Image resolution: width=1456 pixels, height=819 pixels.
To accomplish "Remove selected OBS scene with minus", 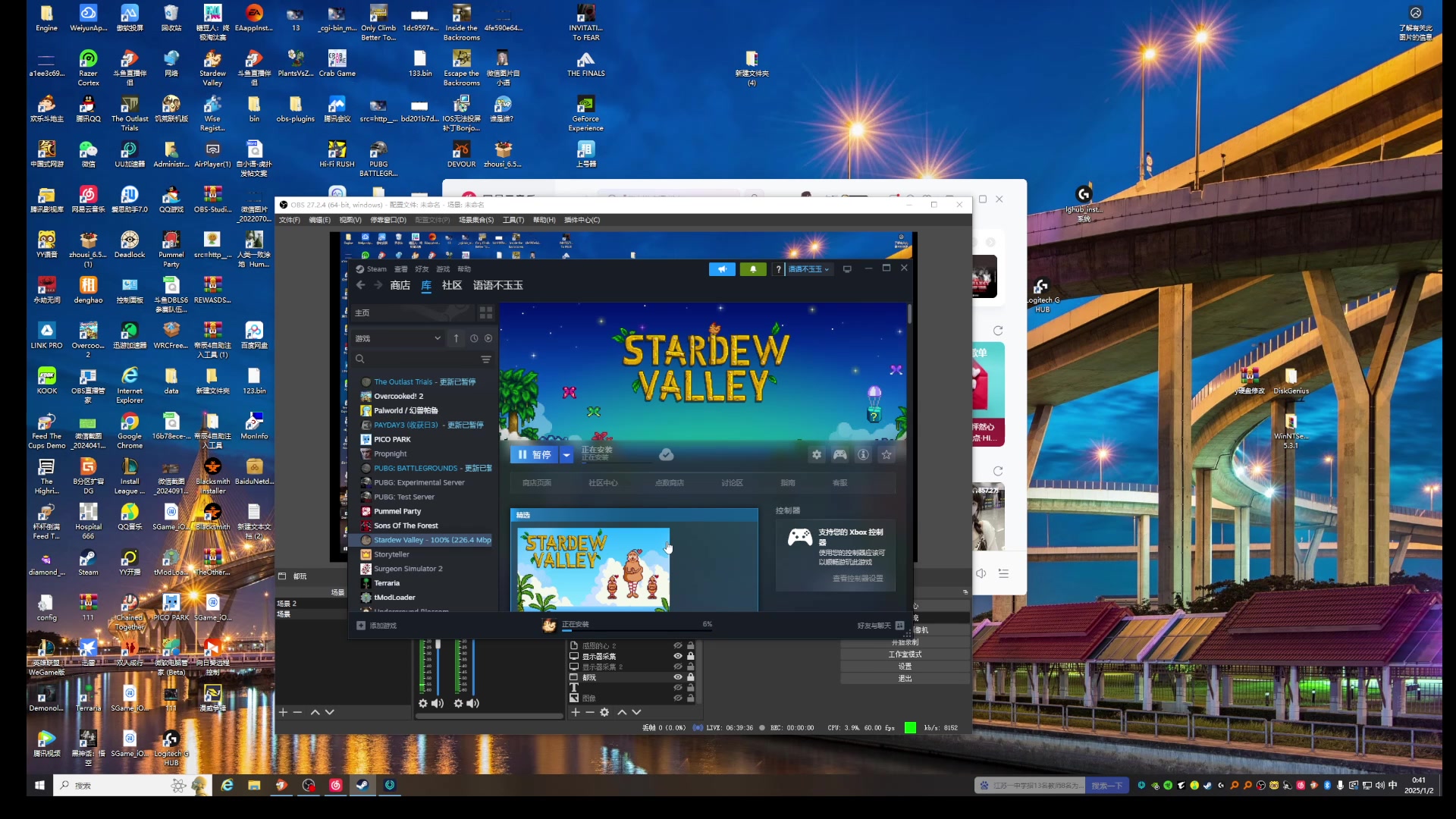I will point(297,712).
